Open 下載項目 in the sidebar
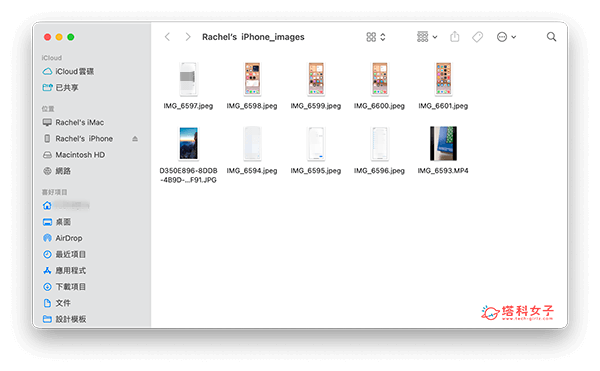The width and height of the screenshot is (600, 371). point(64,287)
